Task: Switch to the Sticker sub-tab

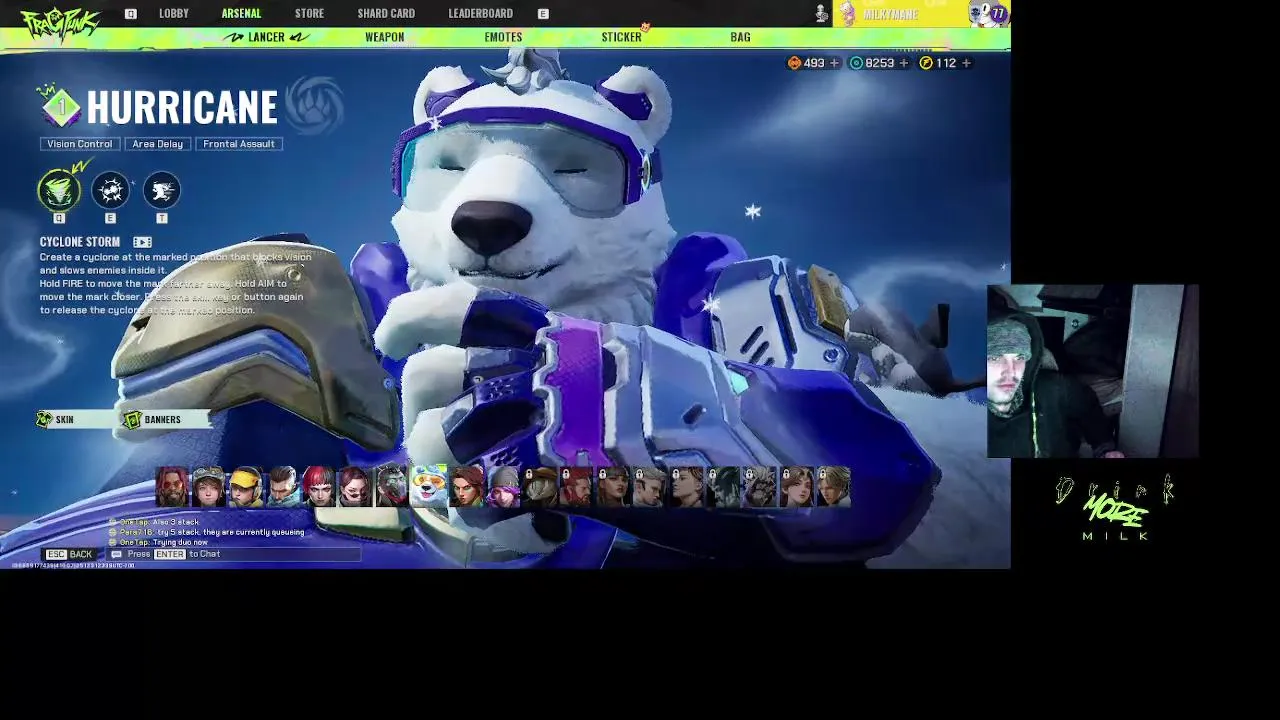Action: [621, 37]
